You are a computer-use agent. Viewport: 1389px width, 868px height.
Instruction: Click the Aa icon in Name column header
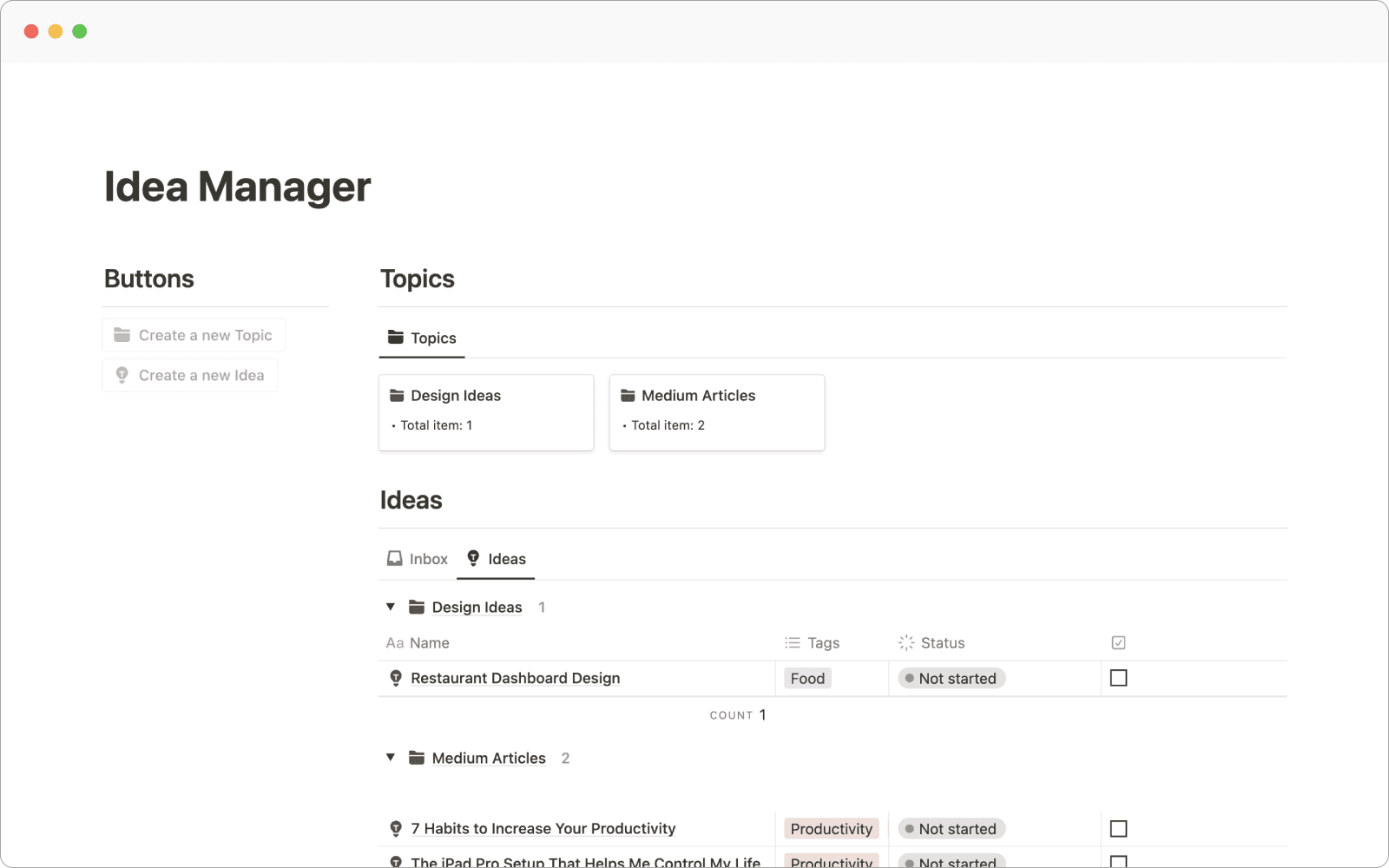[395, 643]
